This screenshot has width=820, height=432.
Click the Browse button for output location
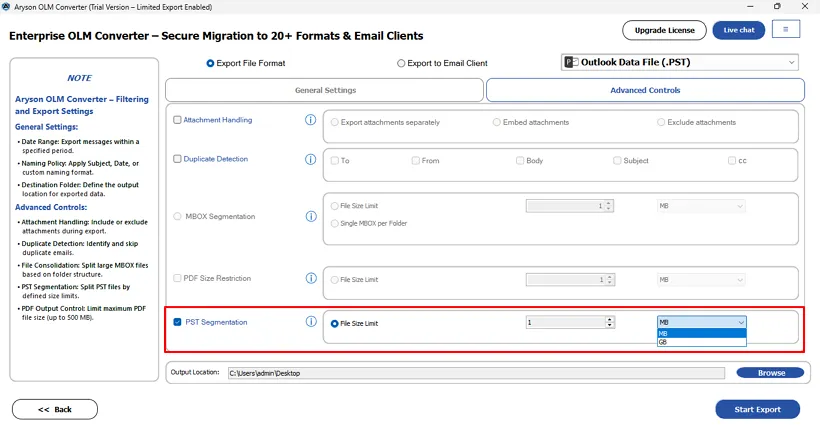click(x=770, y=373)
